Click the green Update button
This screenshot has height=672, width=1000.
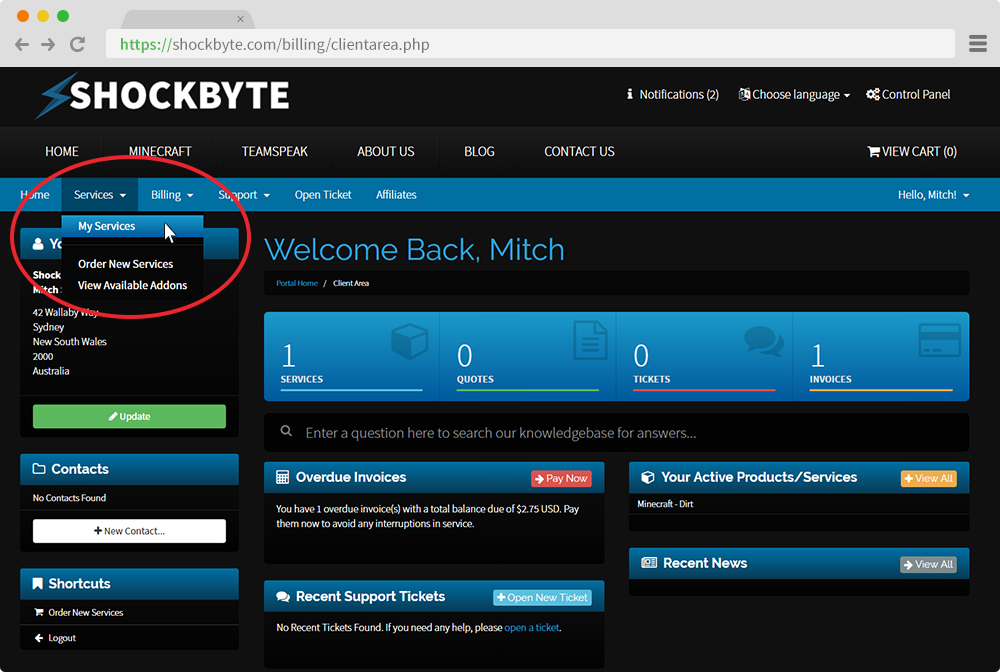129,416
